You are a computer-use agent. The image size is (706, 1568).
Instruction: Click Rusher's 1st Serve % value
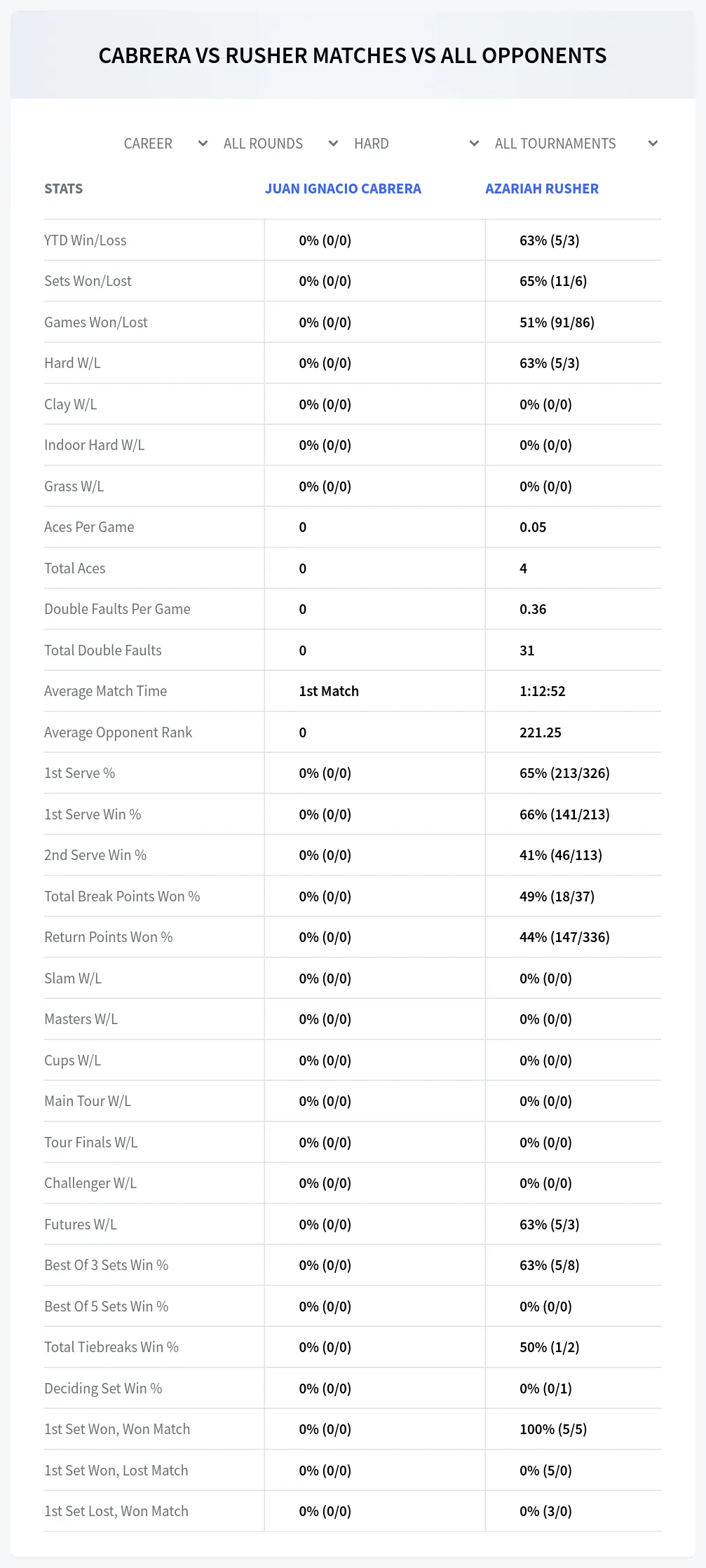click(564, 773)
